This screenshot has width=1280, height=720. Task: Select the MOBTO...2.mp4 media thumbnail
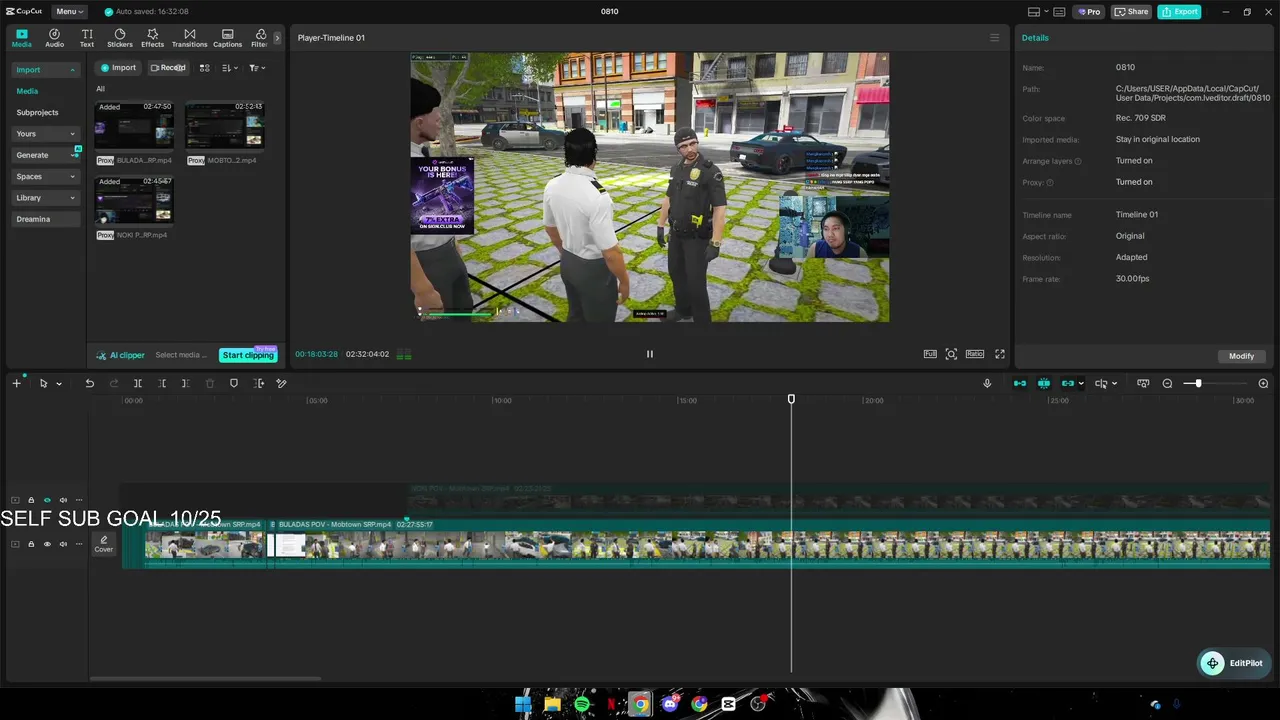pyautogui.click(x=224, y=125)
